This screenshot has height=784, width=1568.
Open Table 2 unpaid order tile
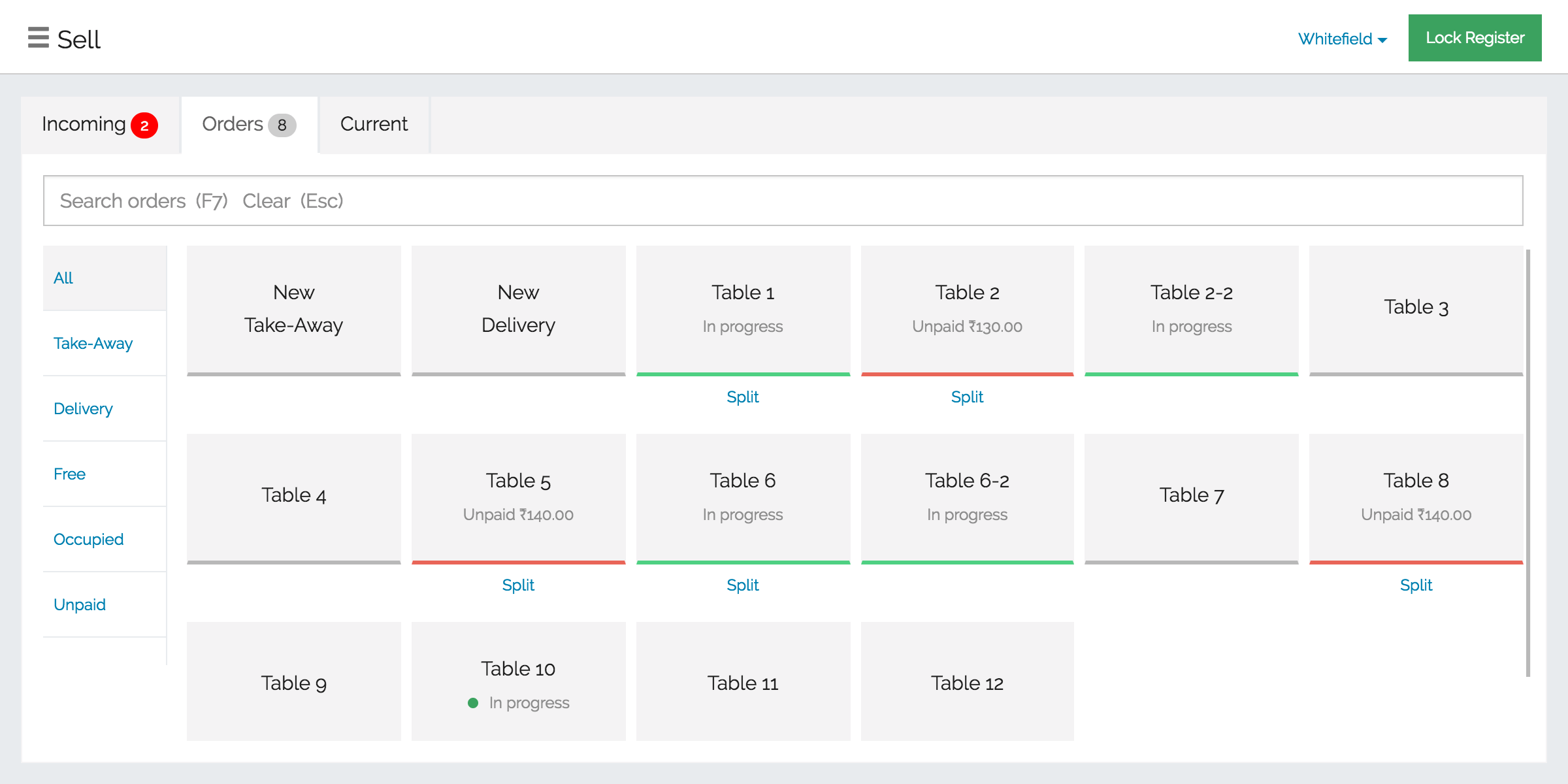[x=967, y=309]
